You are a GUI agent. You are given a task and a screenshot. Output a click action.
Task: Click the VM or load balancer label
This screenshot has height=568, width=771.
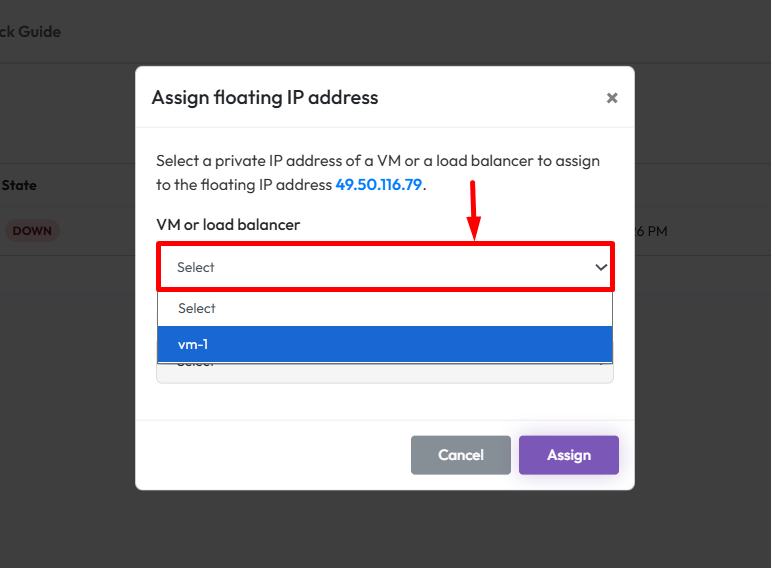228,225
